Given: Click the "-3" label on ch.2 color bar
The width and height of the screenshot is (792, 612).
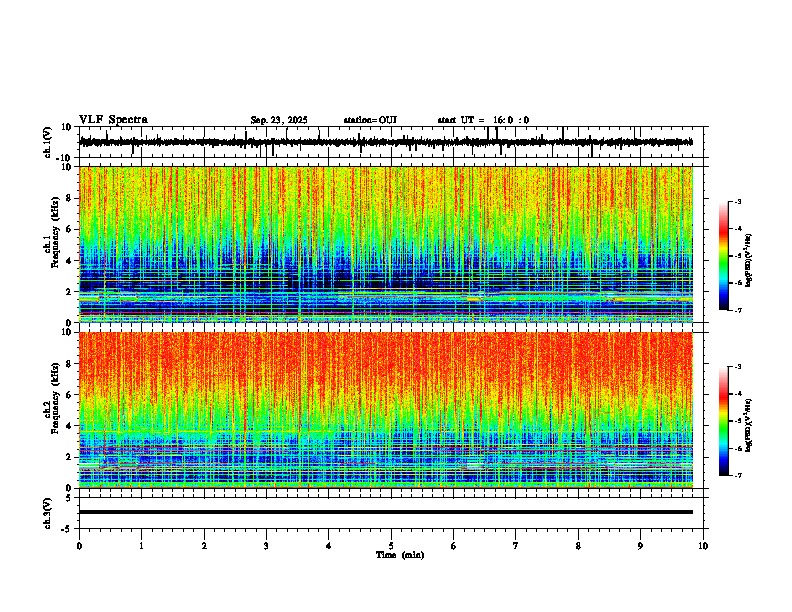Looking at the screenshot, I should point(737,367).
